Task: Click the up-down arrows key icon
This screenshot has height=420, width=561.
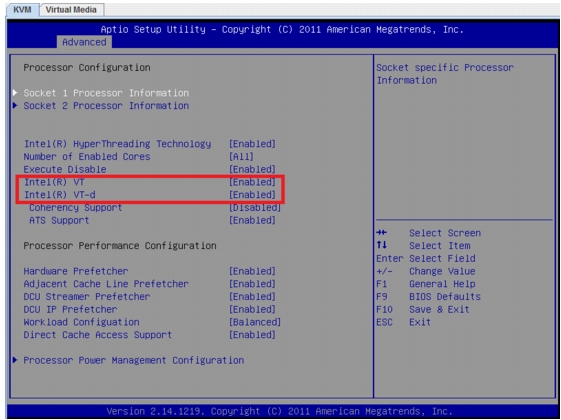Action: click(381, 245)
